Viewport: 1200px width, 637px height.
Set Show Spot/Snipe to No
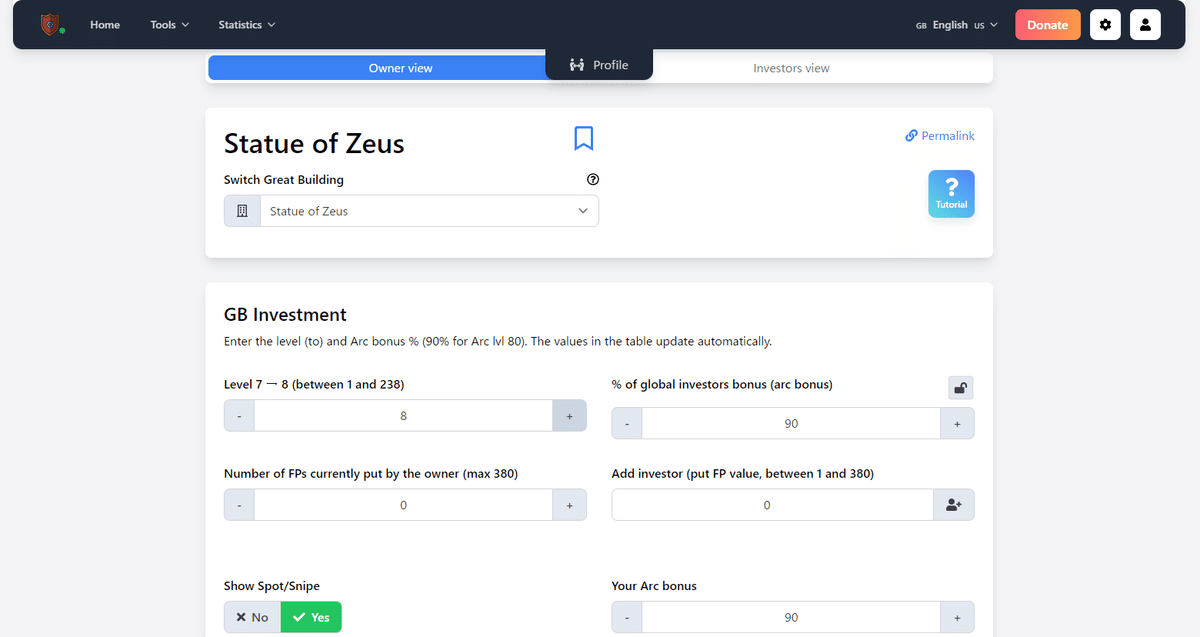coord(252,617)
